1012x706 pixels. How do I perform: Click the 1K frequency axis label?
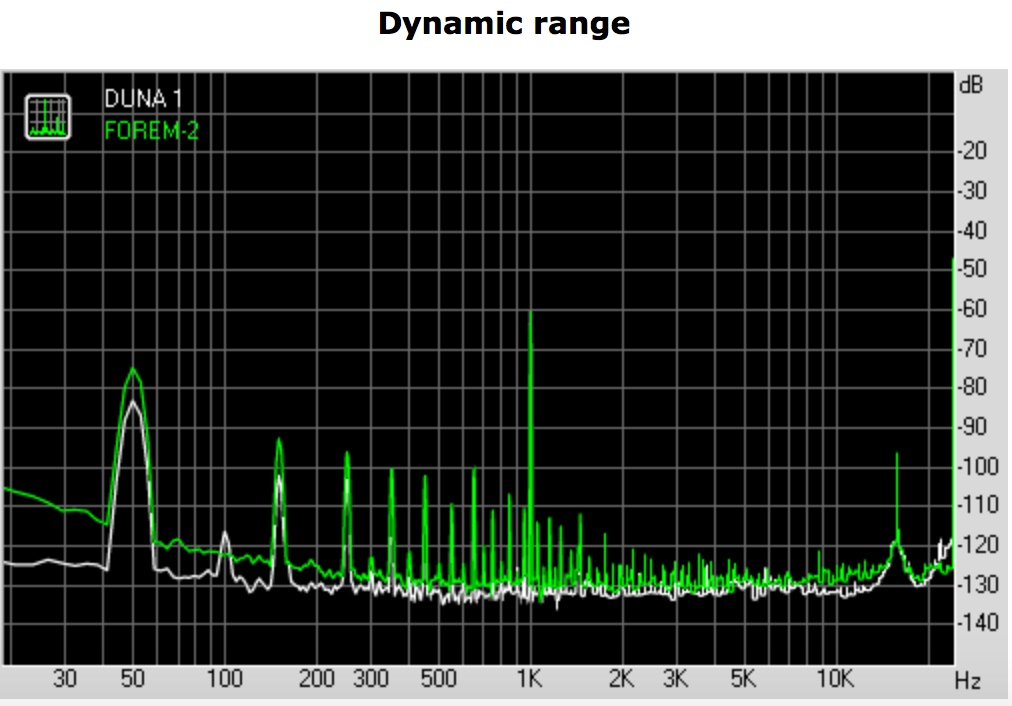pyautogui.click(x=529, y=680)
